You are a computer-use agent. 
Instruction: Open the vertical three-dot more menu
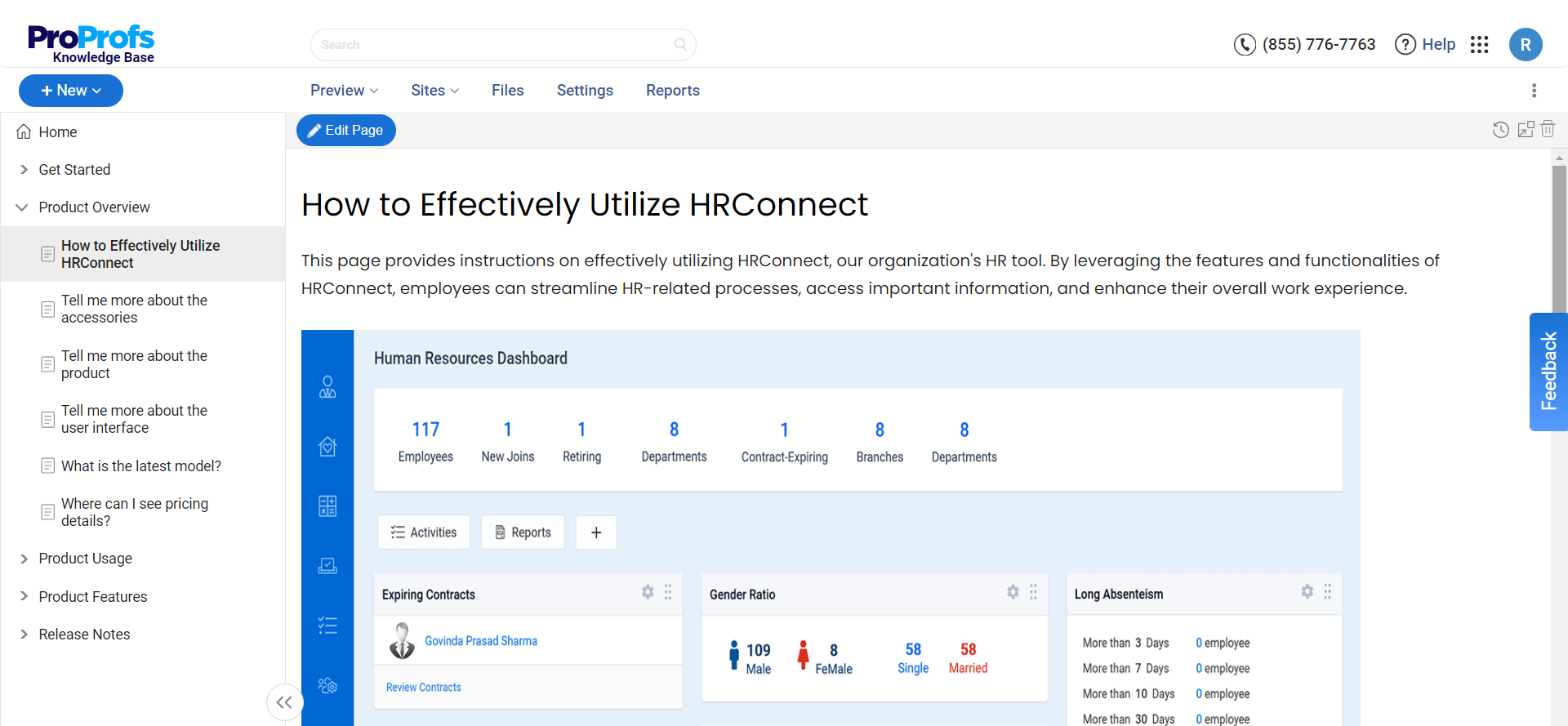1534,91
